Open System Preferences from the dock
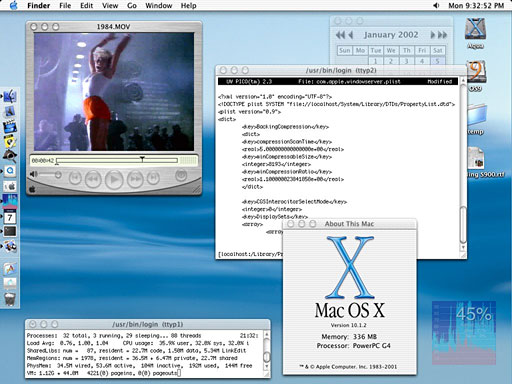Viewport: 512px width, 384px height. [10, 186]
